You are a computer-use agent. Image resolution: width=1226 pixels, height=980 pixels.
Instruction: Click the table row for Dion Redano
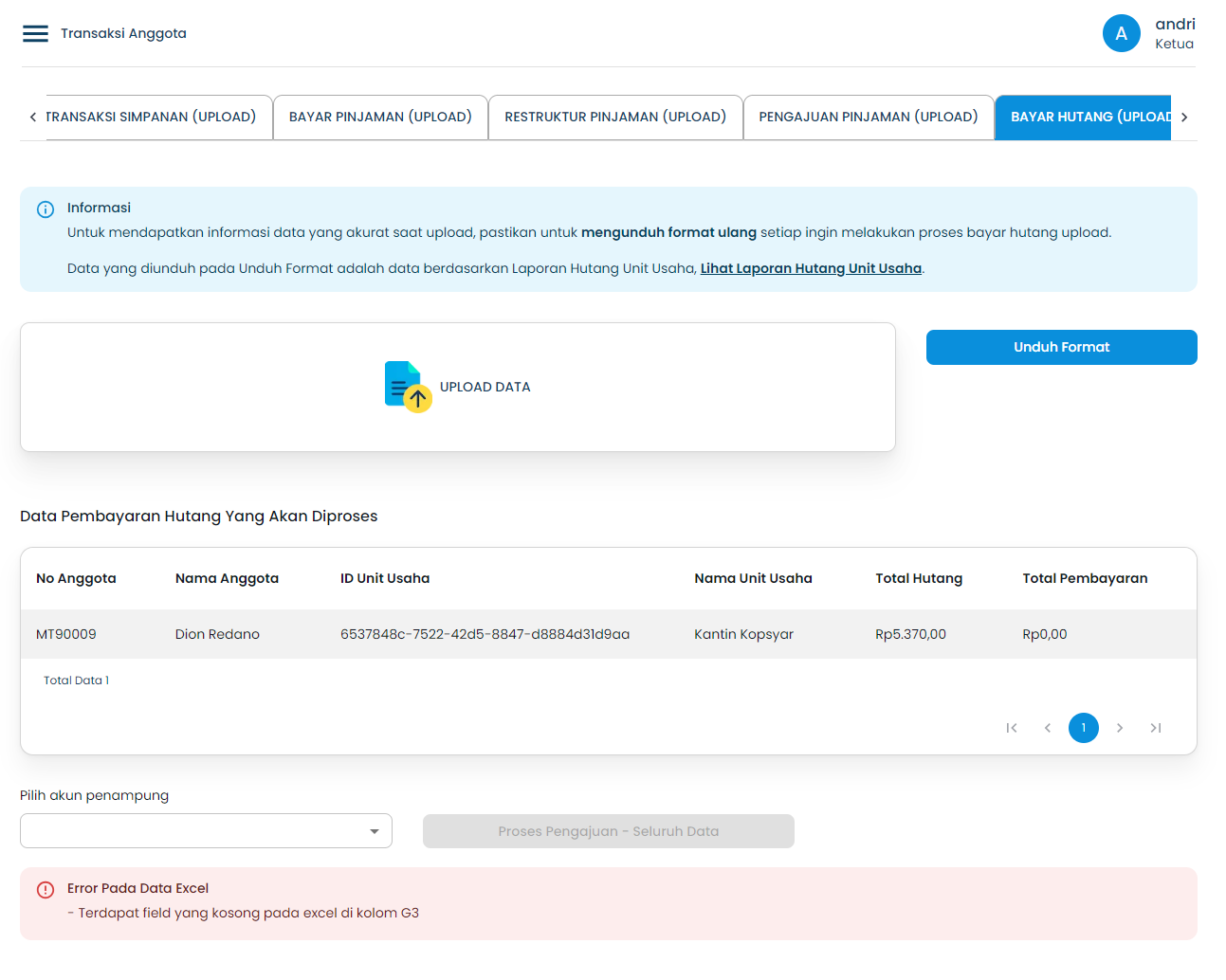607,634
